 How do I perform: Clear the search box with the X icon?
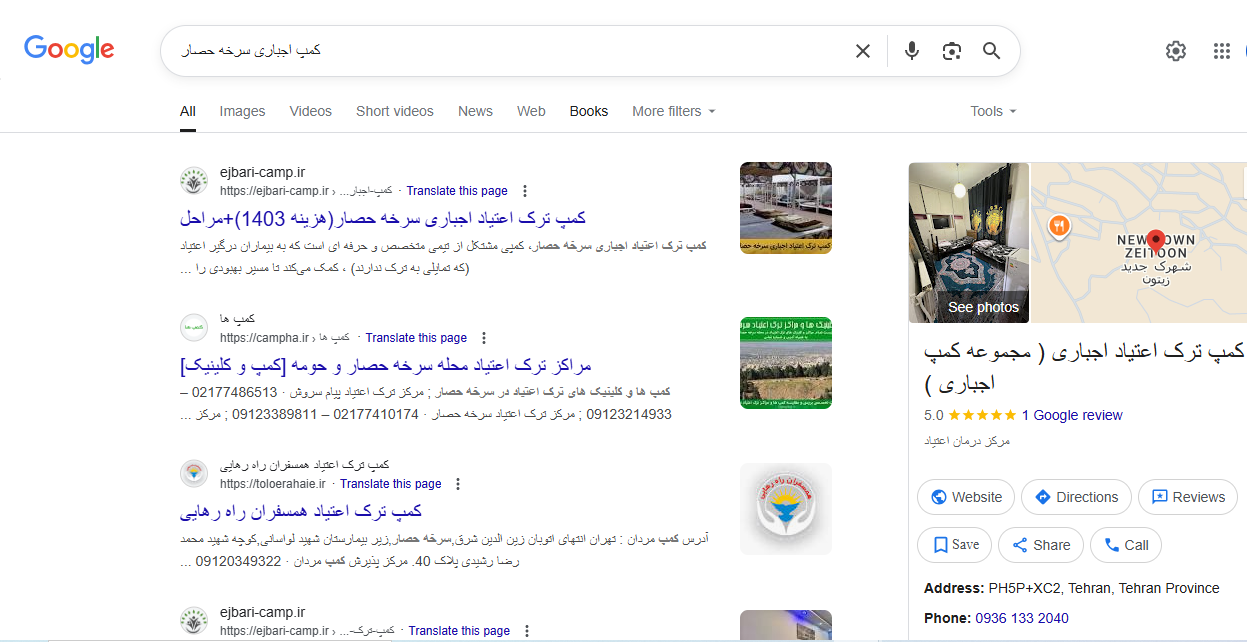[863, 51]
